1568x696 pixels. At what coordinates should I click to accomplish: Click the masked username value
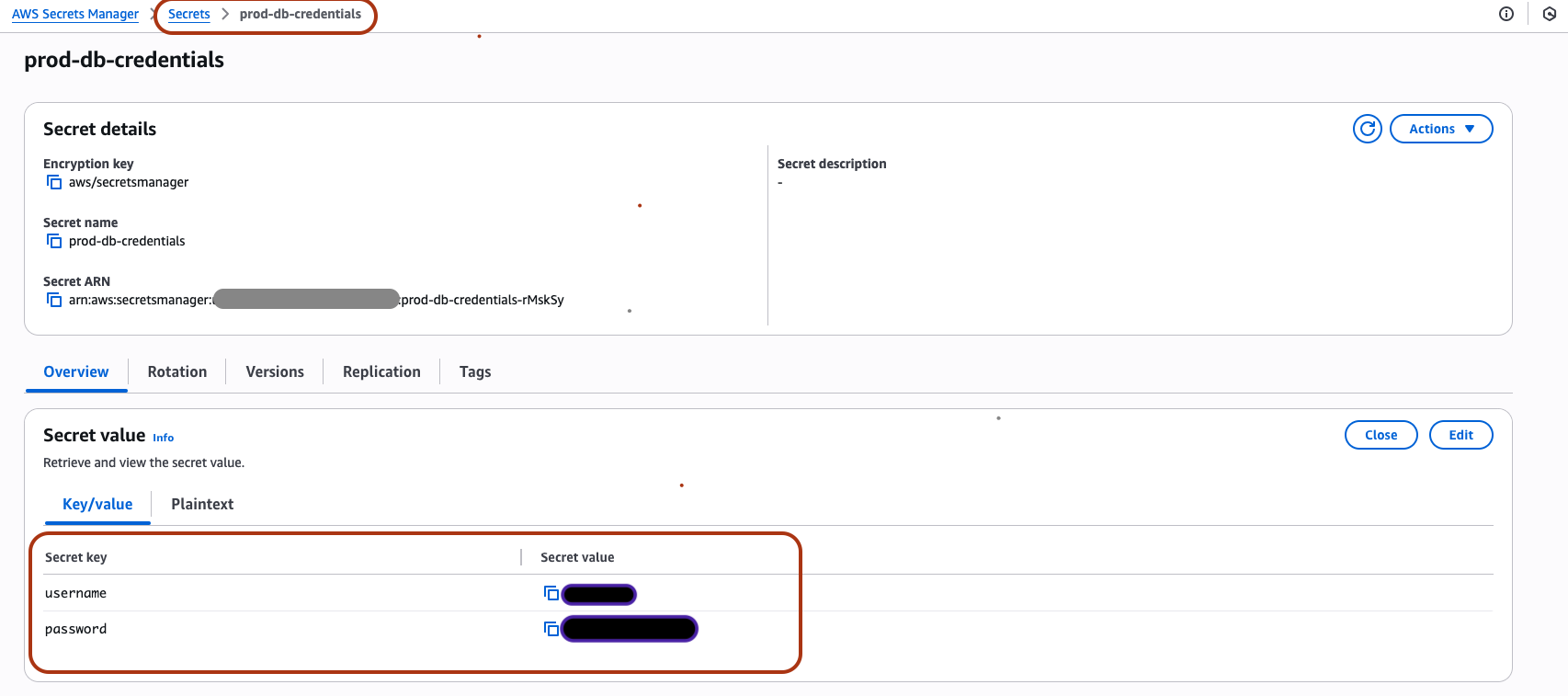[x=599, y=594]
